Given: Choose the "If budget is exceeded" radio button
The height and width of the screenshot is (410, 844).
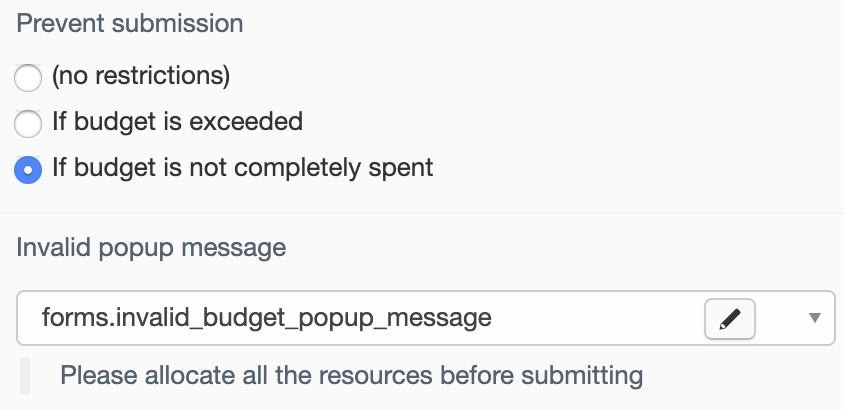Looking at the screenshot, I should 28,124.
